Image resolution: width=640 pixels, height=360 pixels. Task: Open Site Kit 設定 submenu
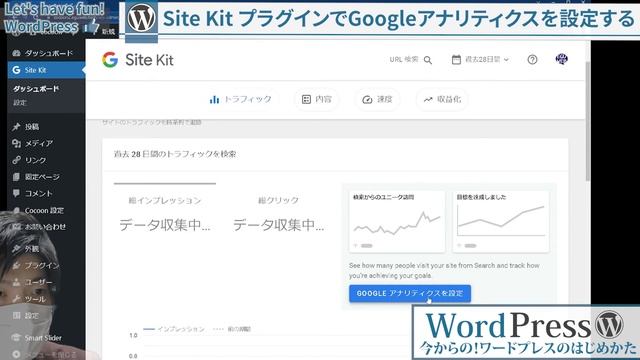click(x=20, y=102)
